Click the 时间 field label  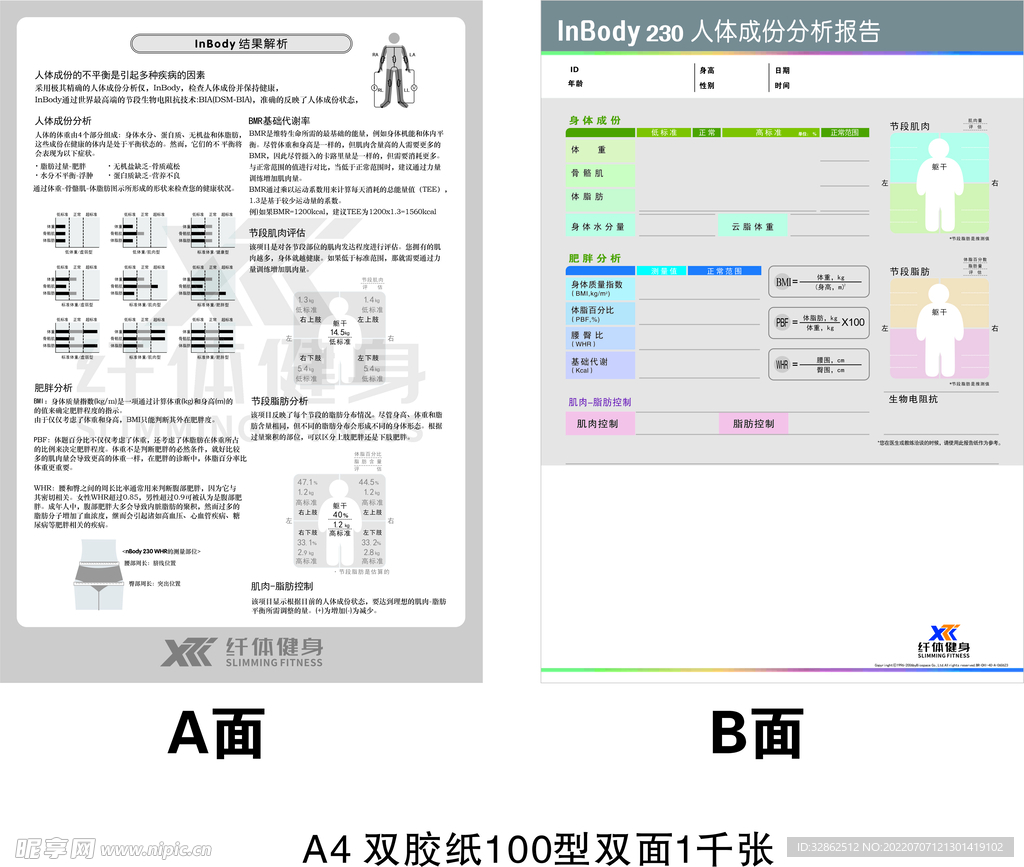coord(782,86)
